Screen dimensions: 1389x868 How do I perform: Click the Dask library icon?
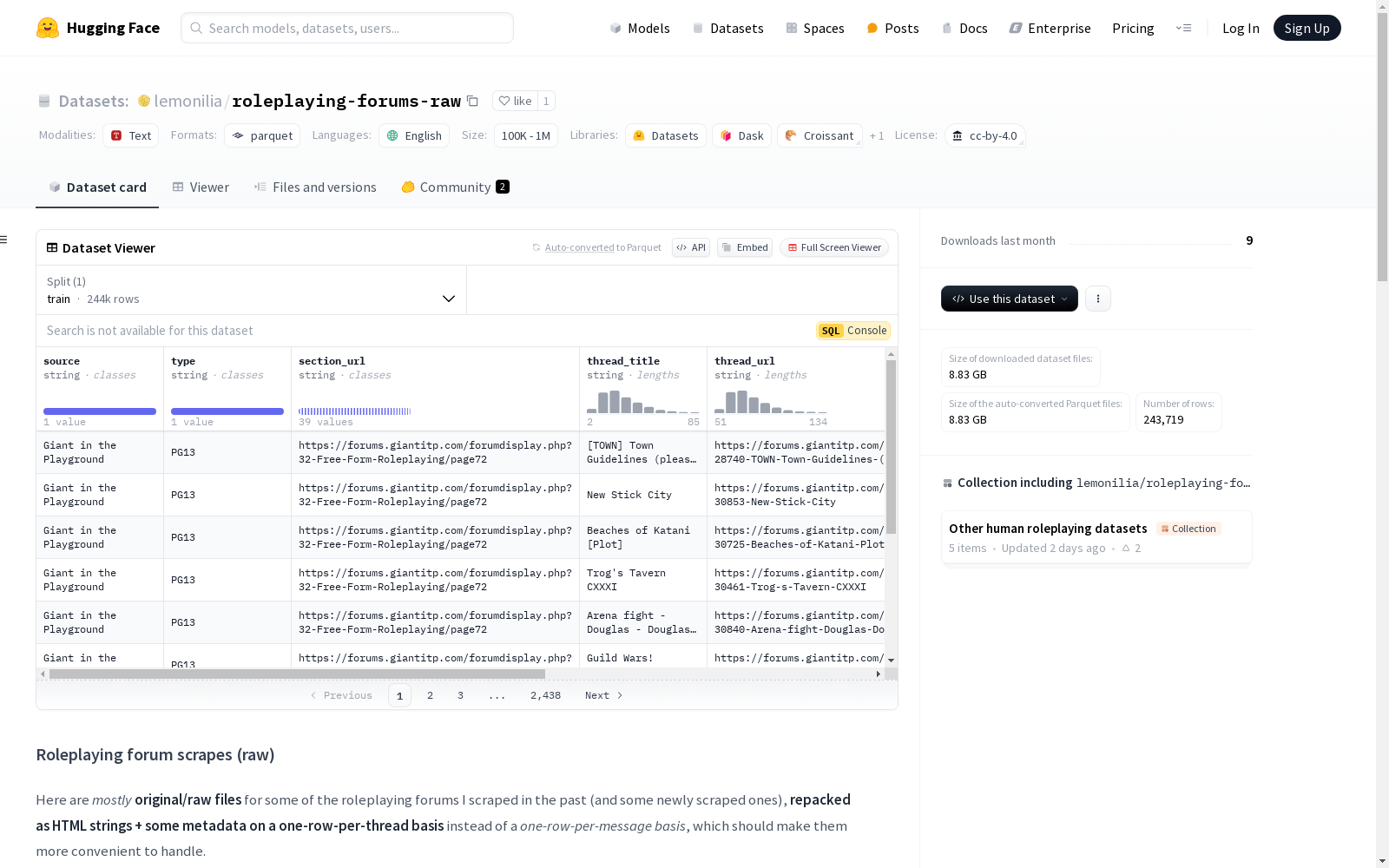click(x=726, y=135)
